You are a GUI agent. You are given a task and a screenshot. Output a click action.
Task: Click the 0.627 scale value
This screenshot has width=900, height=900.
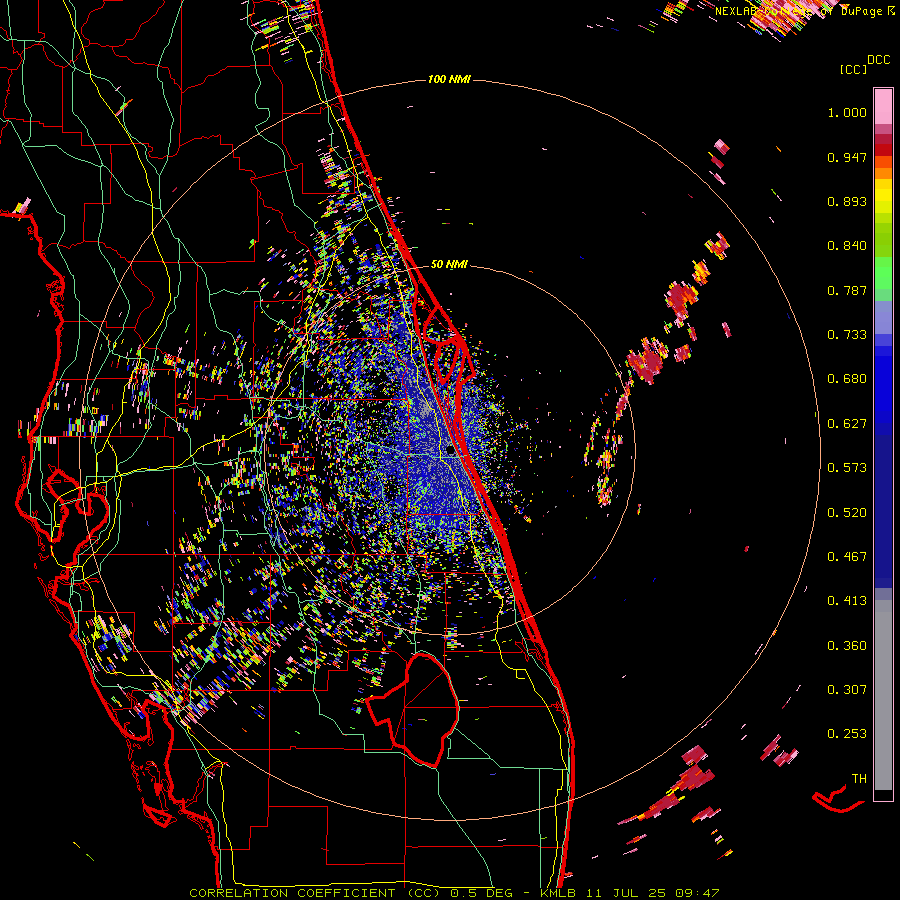tap(847, 424)
